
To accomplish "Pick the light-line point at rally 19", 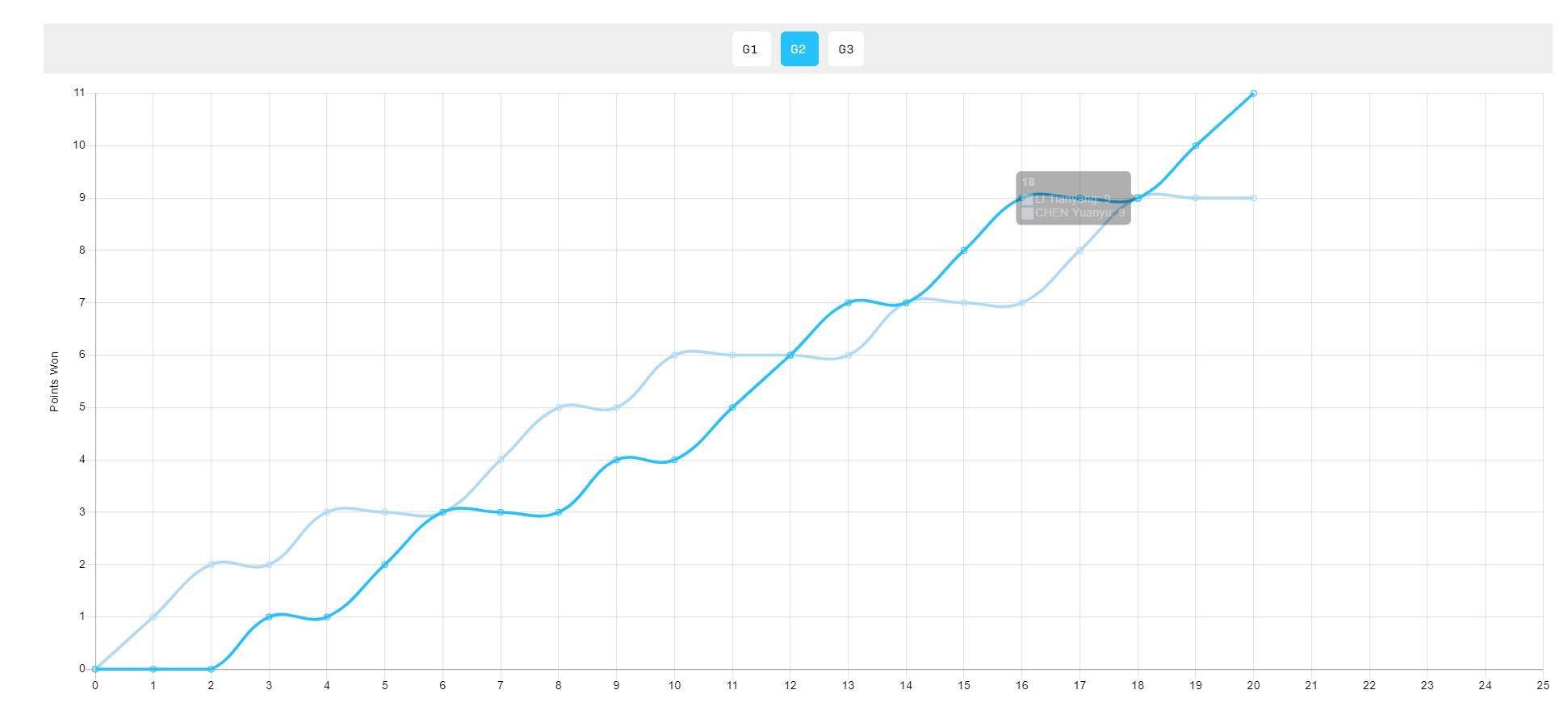I will [x=1195, y=198].
